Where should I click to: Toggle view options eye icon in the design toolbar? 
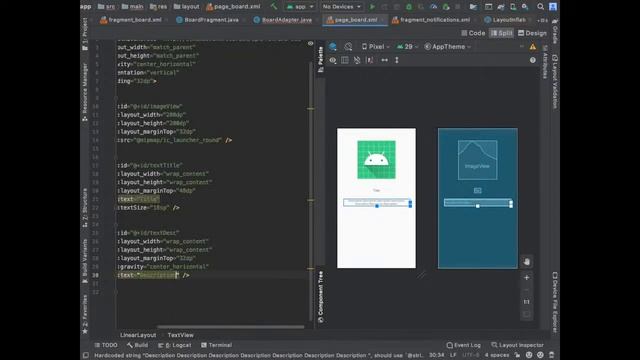tap(333, 60)
